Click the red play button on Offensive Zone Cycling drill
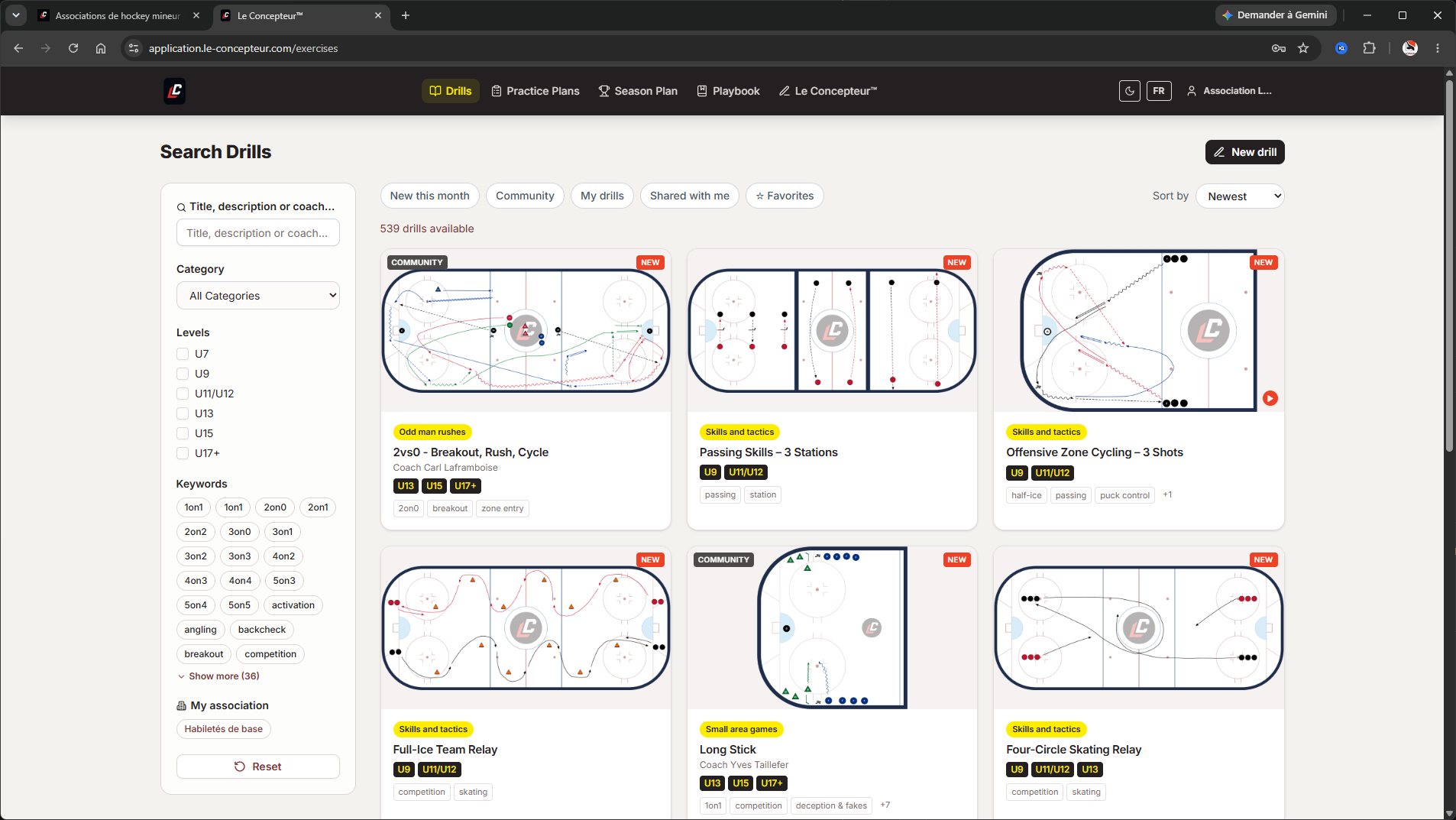This screenshot has width=1456, height=820. [1270, 398]
